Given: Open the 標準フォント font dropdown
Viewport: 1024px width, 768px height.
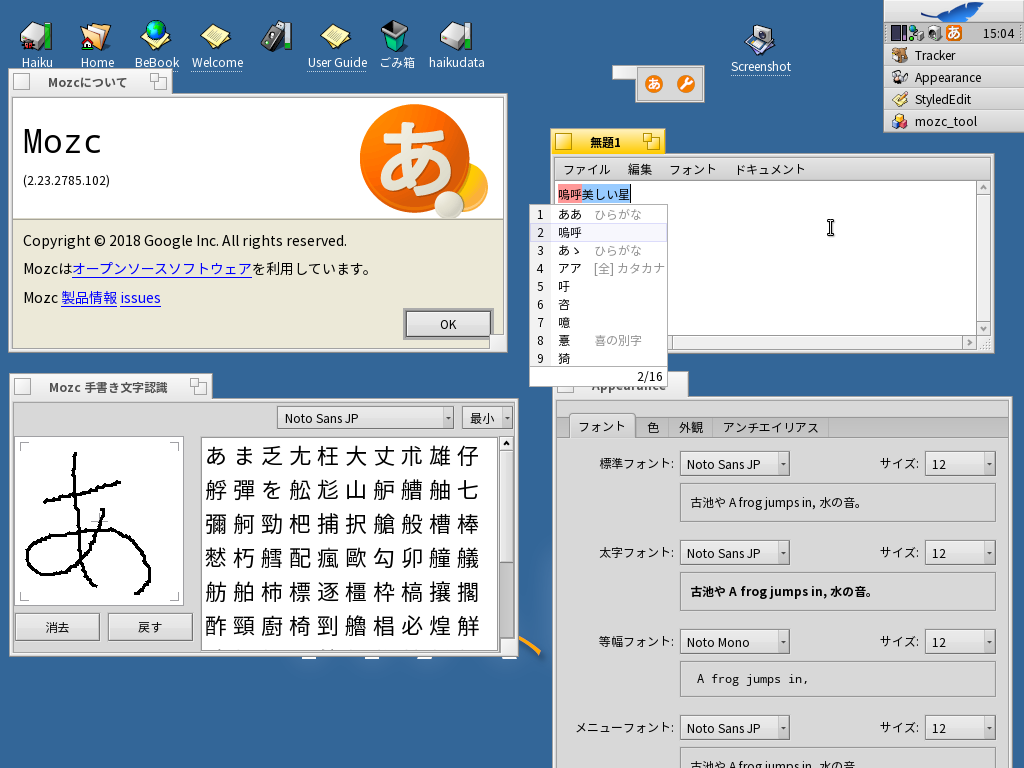Looking at the screenshot, I should 735,464.
